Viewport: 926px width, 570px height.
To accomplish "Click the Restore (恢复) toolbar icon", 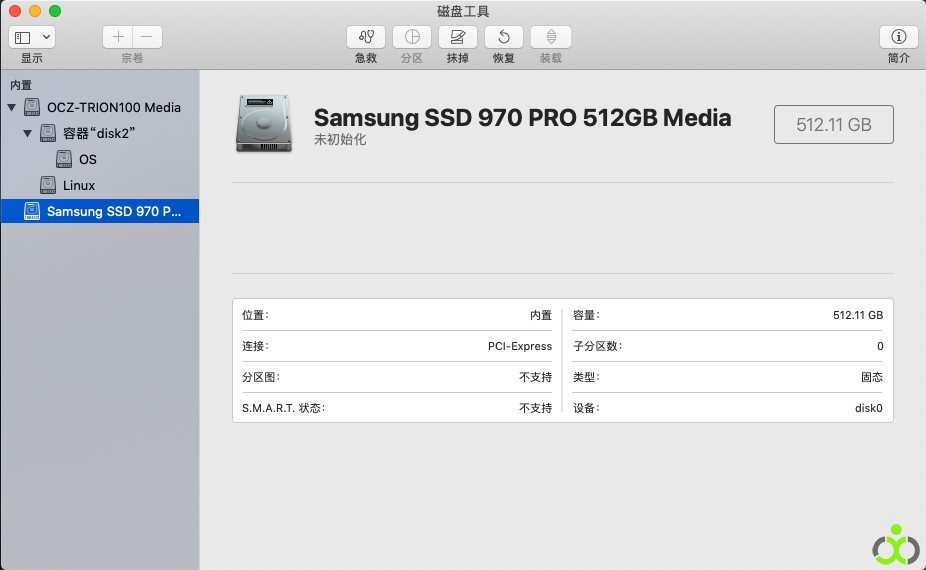I will tap(504, 37).
